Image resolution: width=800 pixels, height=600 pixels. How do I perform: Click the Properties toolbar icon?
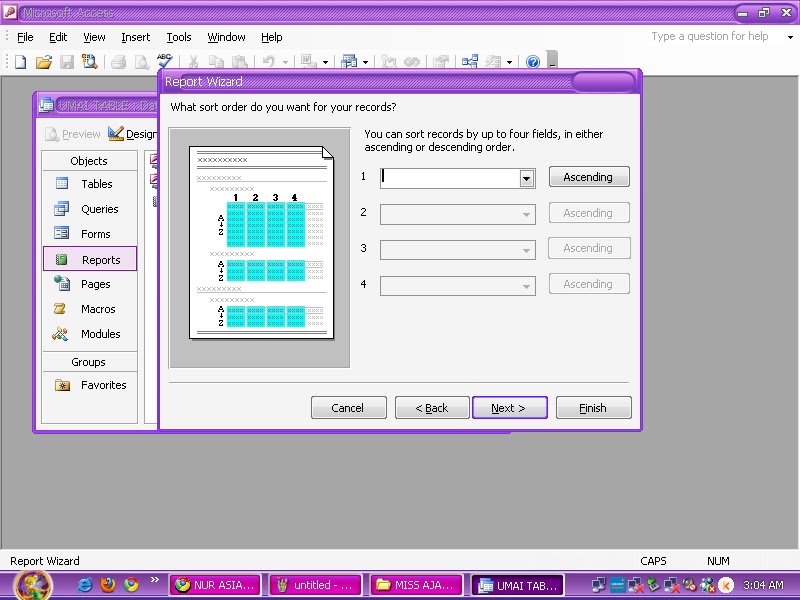point(440,62)
